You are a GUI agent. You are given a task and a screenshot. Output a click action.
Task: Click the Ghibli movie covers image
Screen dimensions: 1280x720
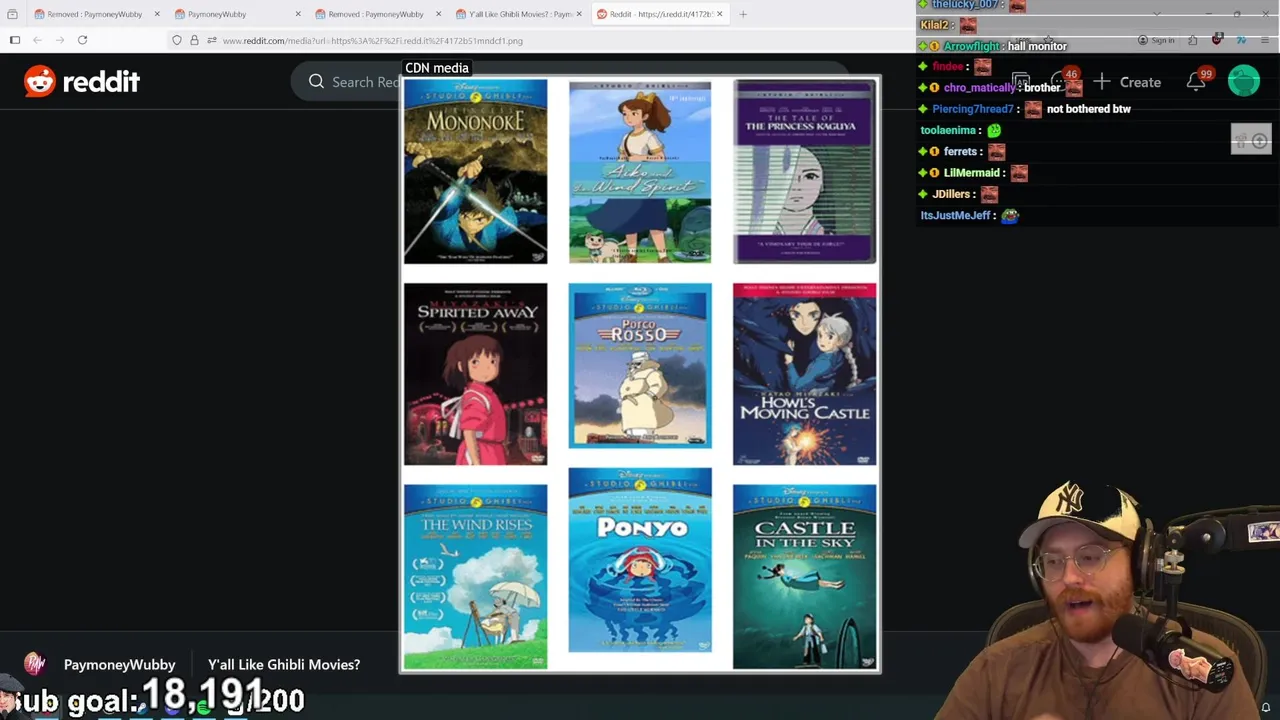640,374
